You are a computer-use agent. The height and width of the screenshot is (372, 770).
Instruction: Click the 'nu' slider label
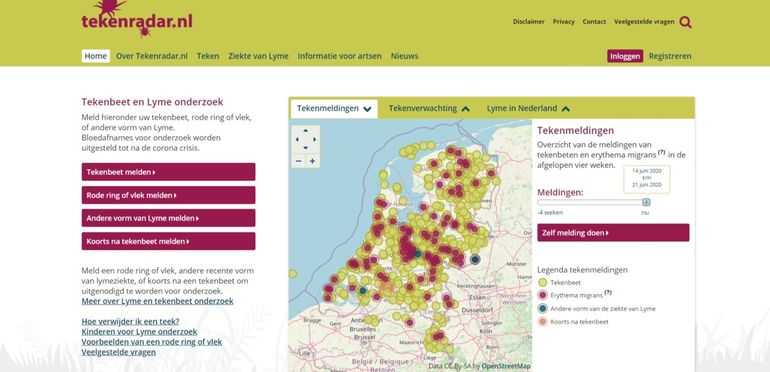pos(645,213)
